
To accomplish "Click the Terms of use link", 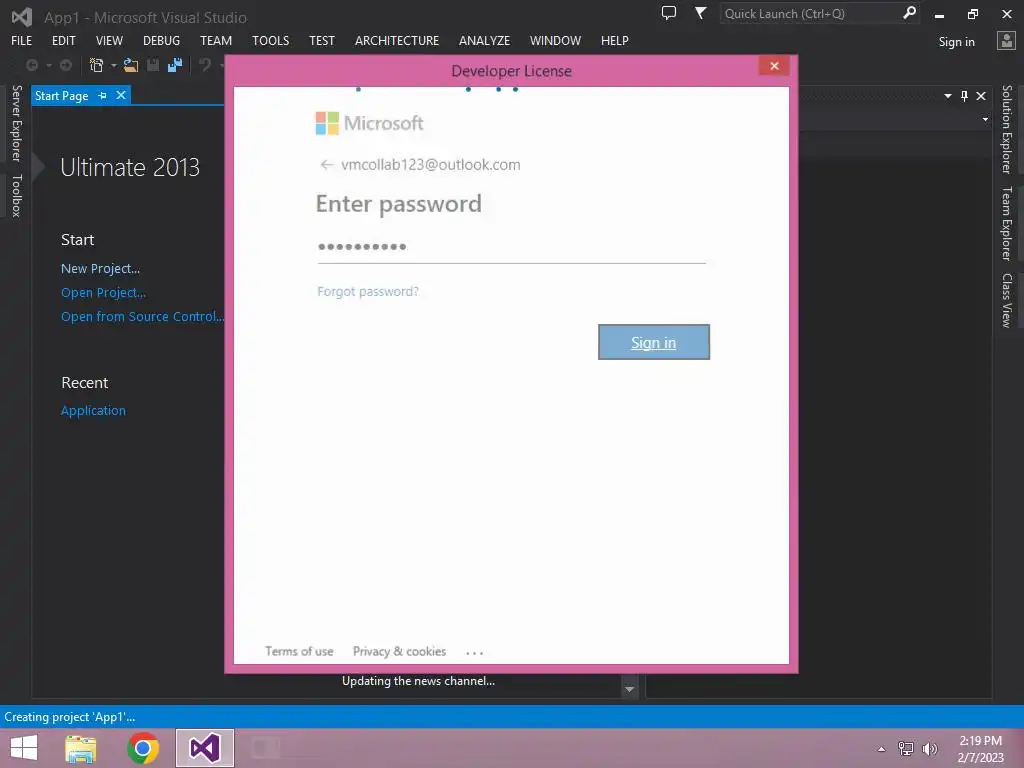I will point(299,651).
